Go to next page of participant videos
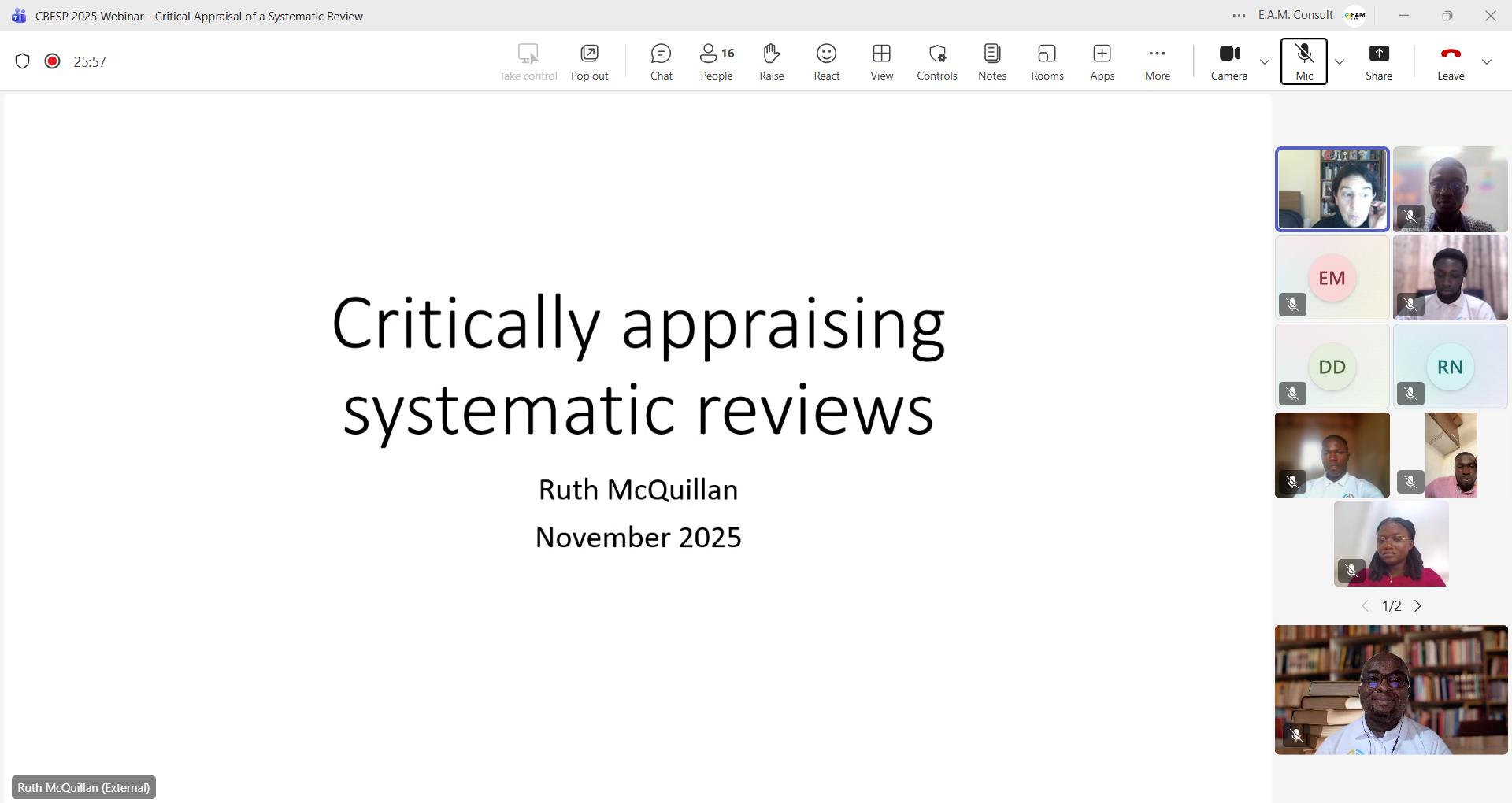 (x=1418, y=606)
